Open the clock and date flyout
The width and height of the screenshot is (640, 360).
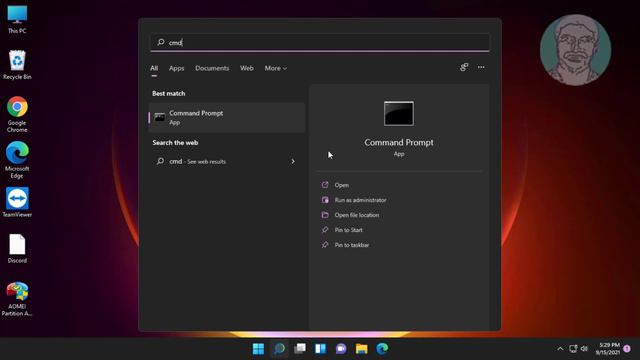tap(608, 349)
